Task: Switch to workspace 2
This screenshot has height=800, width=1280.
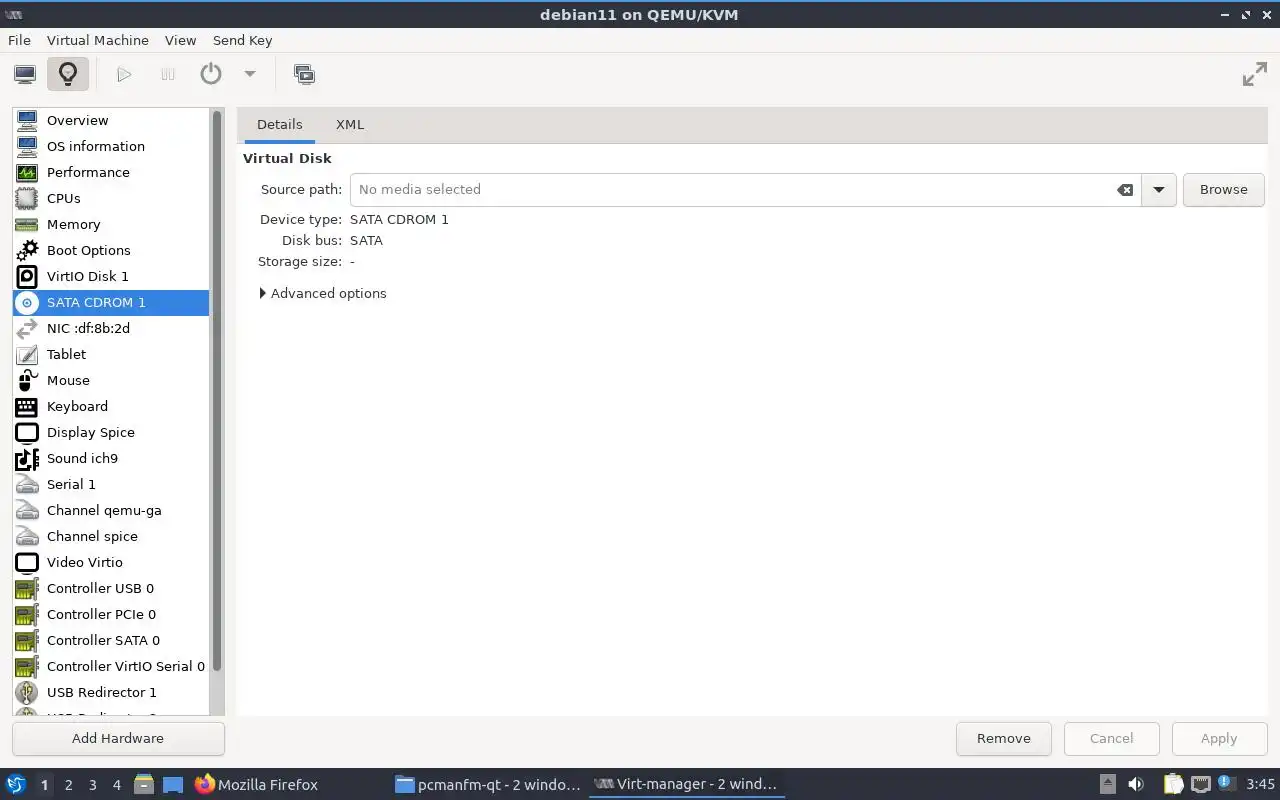Action: tap(68, 785)
